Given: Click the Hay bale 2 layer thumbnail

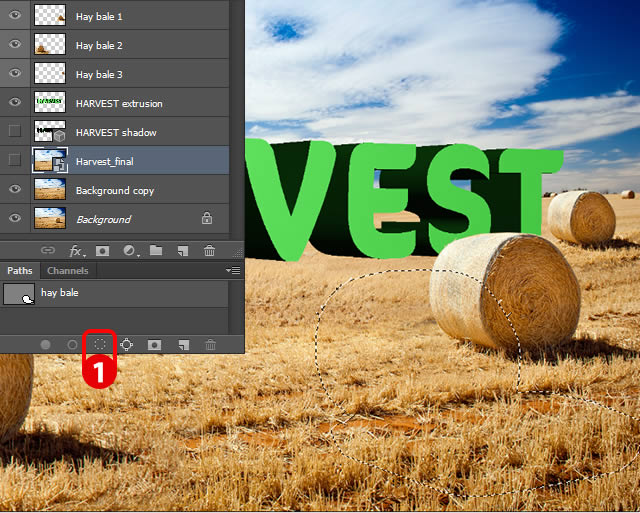Looking at the screenshot, I should (50, 44).
